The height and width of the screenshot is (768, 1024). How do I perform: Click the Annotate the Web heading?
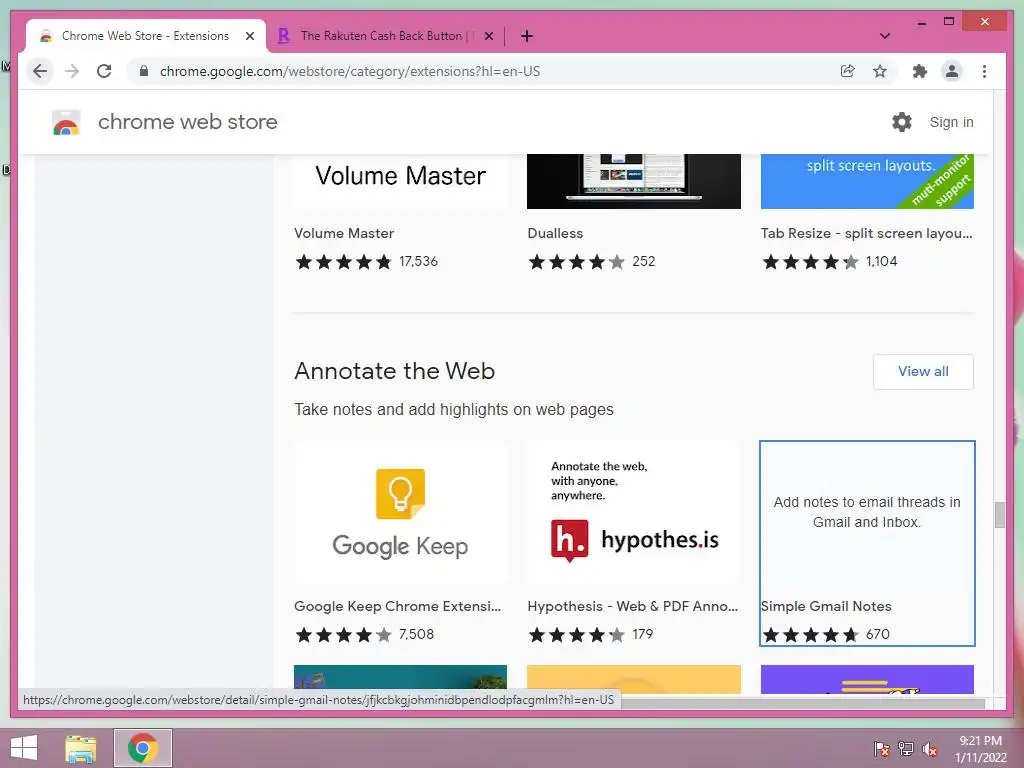click(394, 371)
